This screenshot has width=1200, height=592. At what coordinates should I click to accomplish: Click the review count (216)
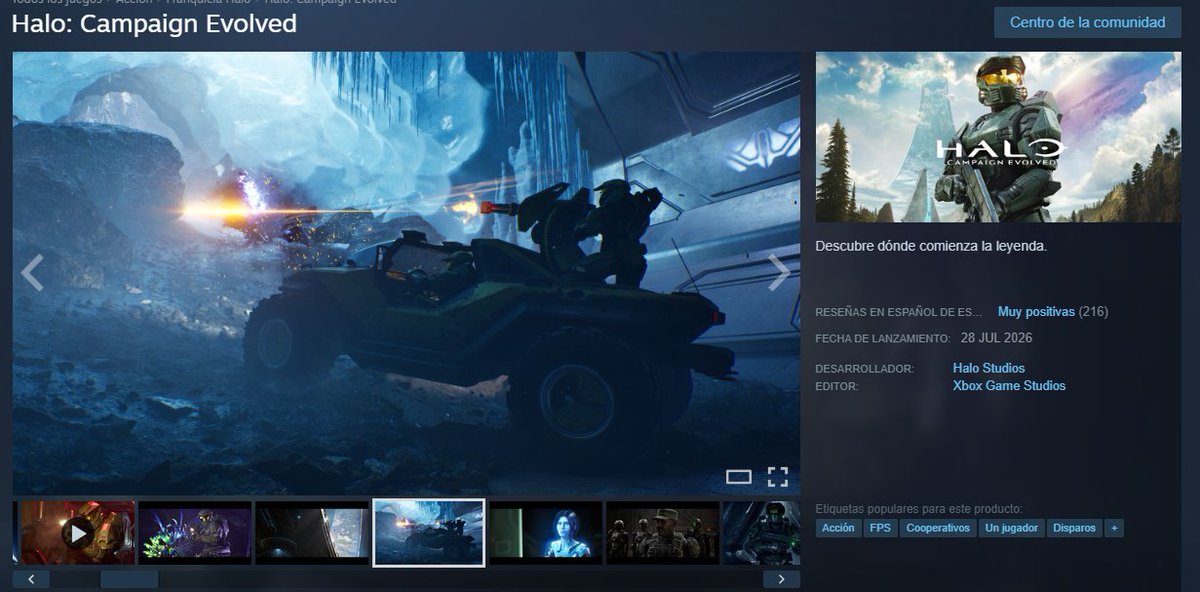click(1093, 312)
